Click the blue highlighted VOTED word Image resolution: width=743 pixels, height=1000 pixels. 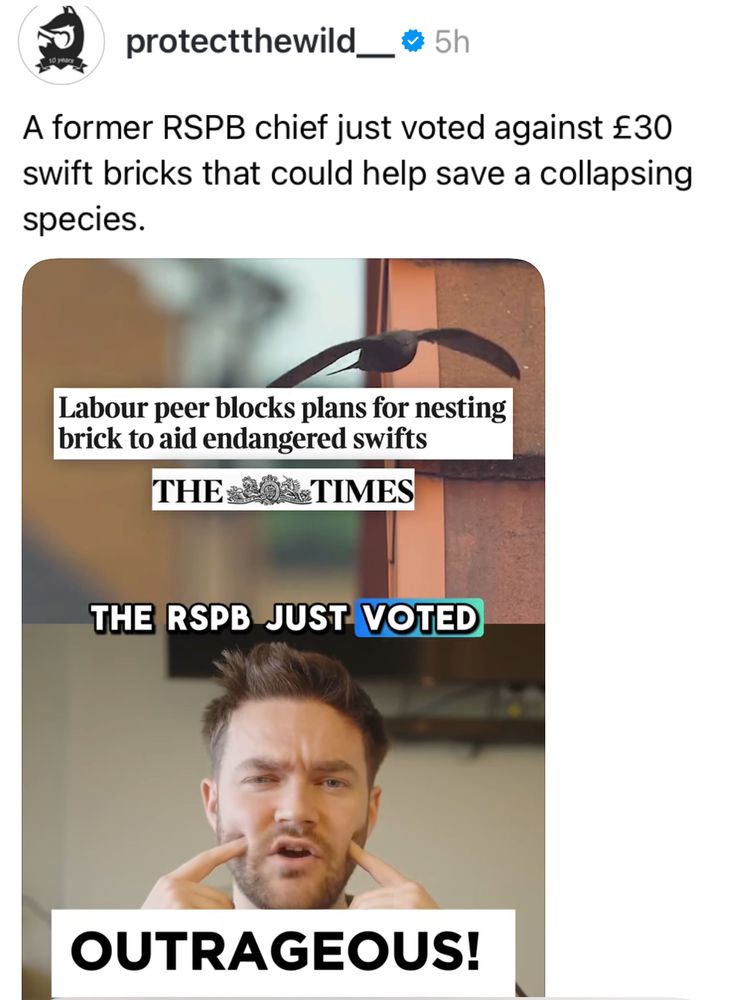pos(419,617)
